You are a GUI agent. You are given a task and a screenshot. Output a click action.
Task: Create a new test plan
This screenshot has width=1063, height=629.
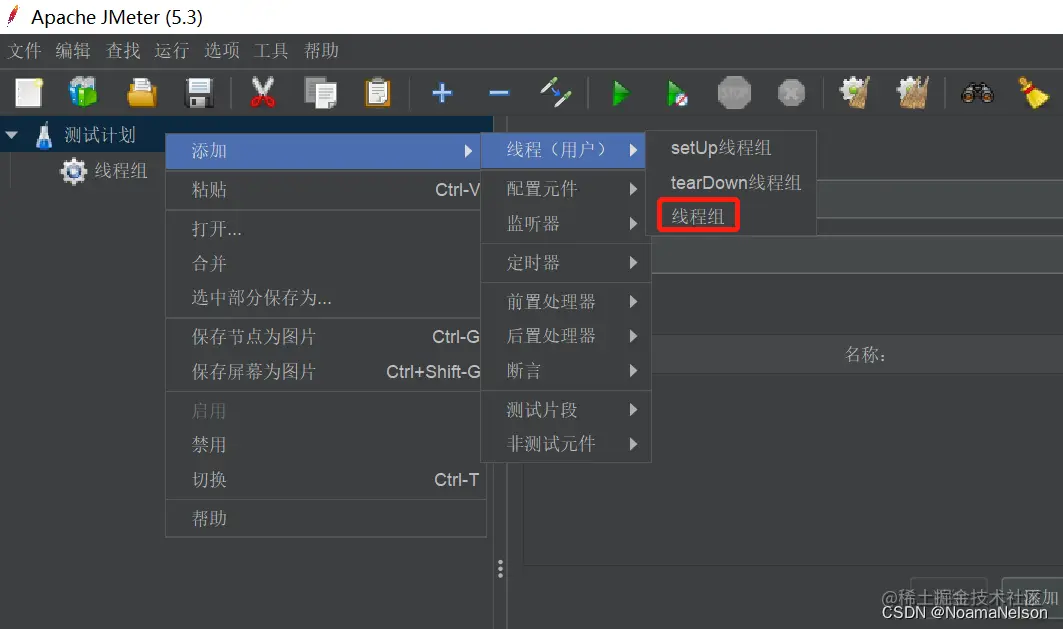point(28,92)
